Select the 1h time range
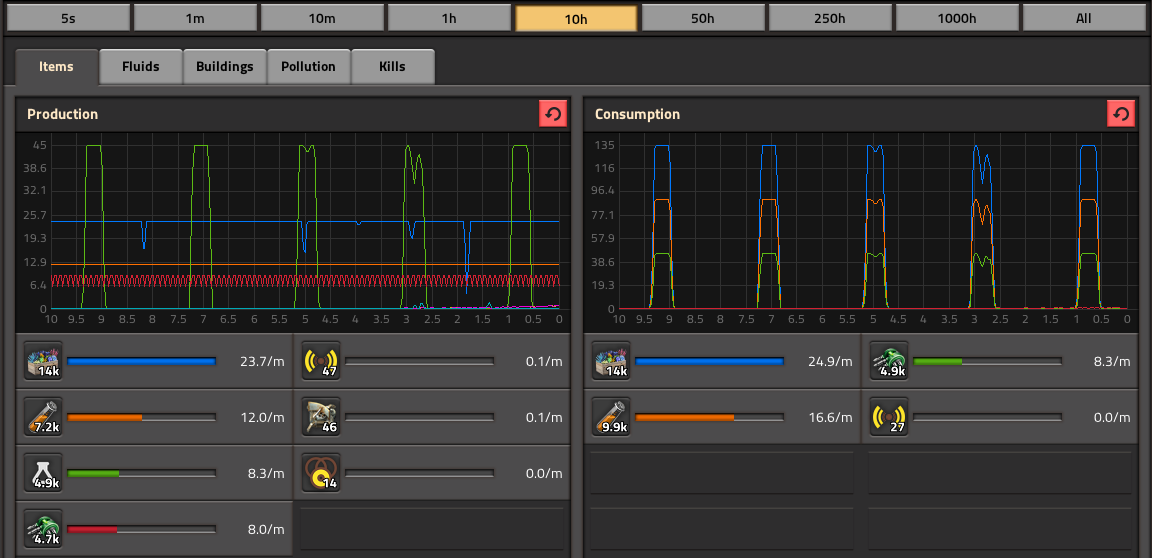 click(448, 18)
